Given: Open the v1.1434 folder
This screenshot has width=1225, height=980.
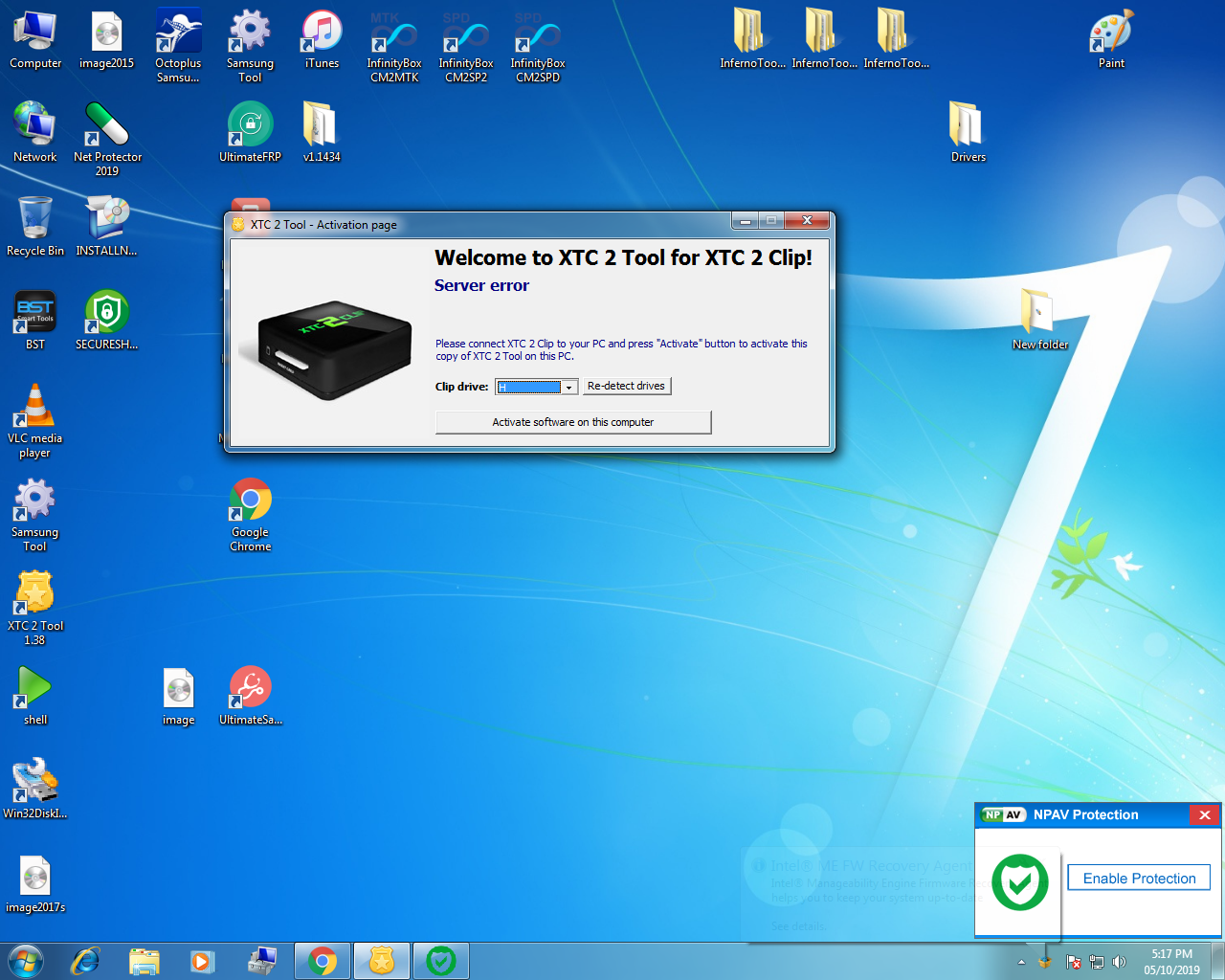Looking at the screenshot, I should (322, 132).
